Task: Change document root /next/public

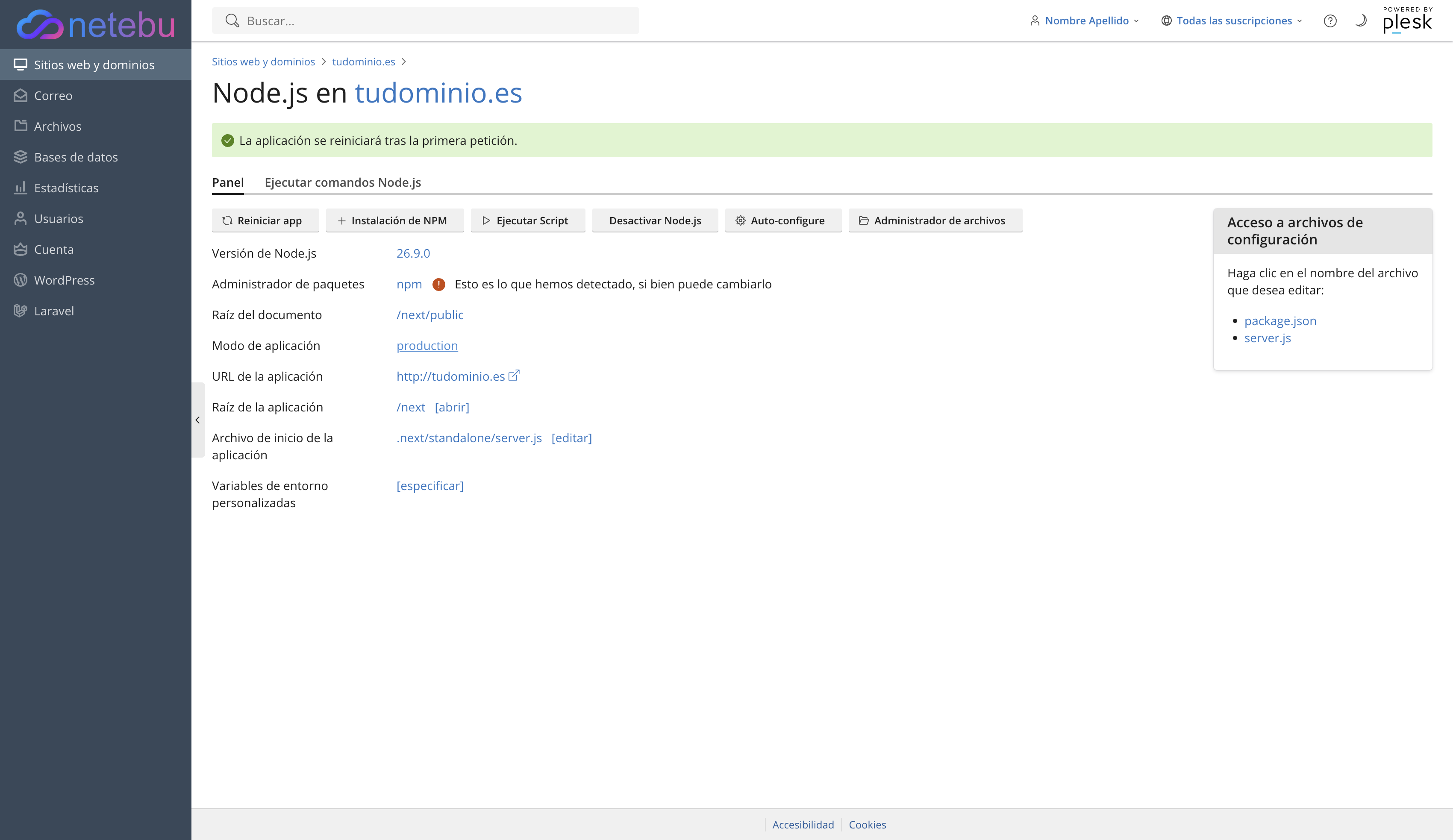Action: [430, 315]
